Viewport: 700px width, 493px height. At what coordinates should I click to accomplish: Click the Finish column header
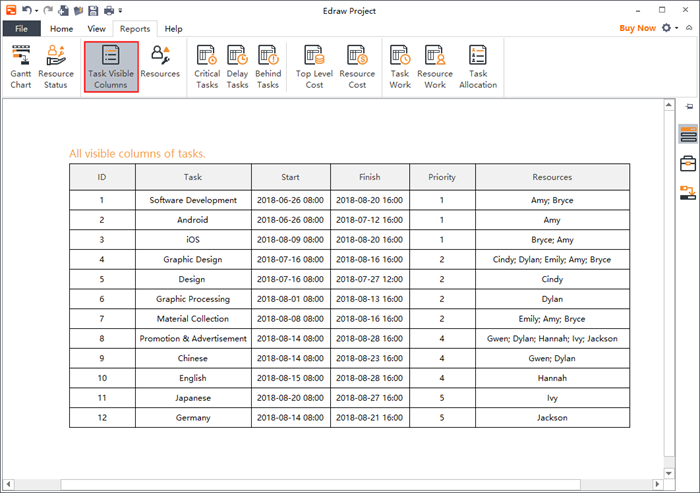coord(370,177)
